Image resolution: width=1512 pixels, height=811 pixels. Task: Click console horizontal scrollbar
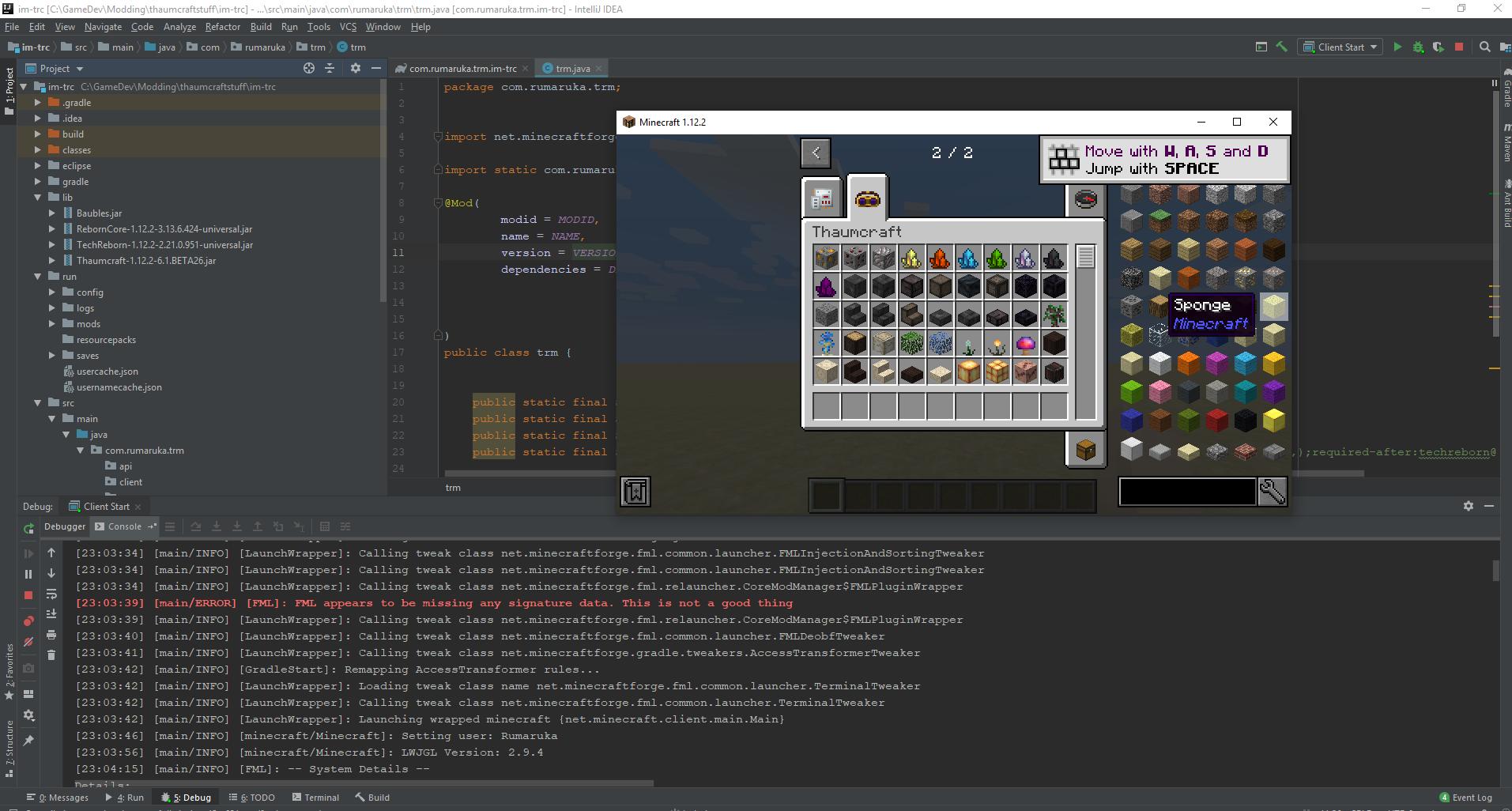(364, 784)
